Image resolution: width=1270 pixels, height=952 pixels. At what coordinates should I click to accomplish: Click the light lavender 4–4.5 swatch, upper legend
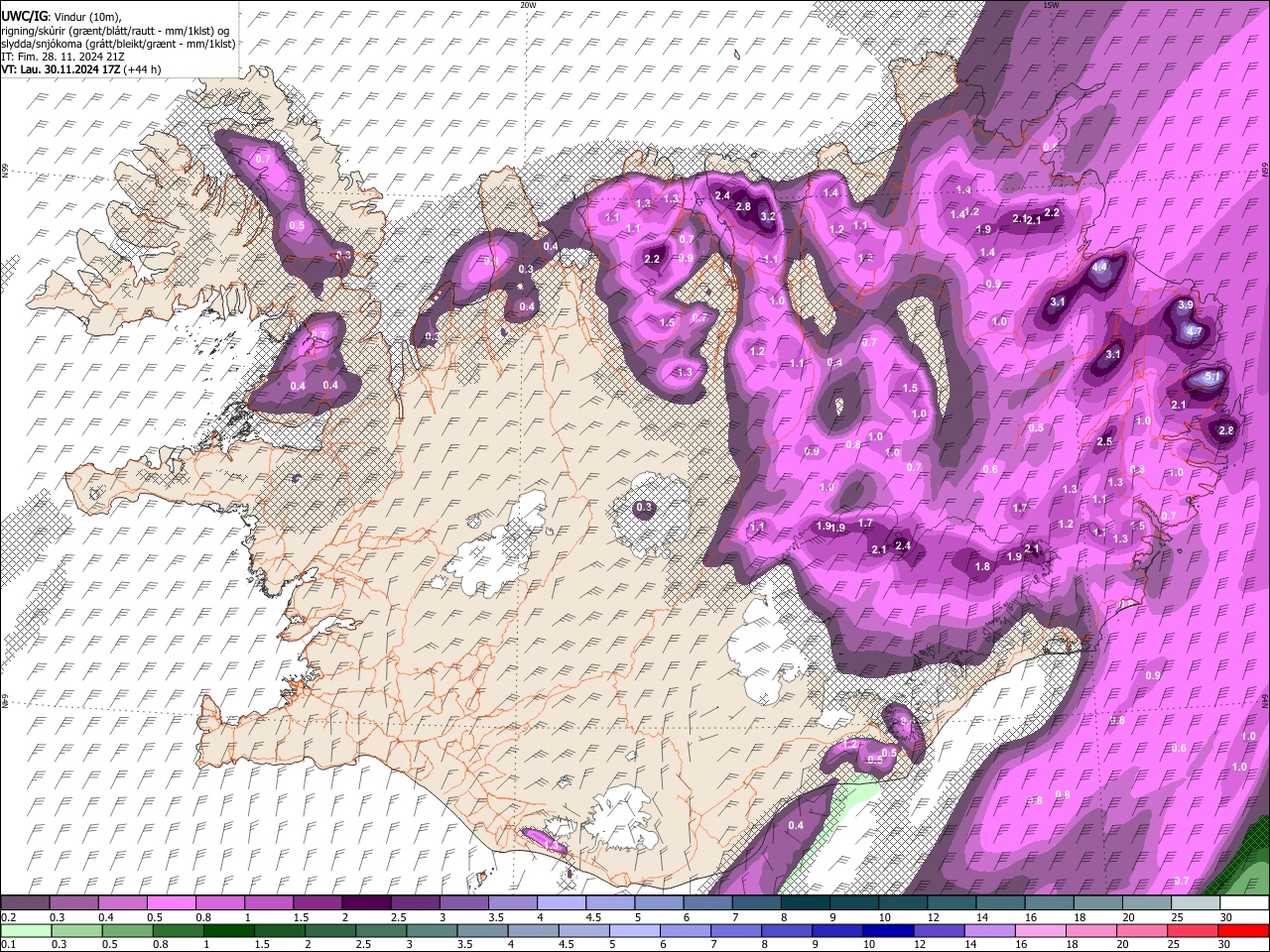562,903
